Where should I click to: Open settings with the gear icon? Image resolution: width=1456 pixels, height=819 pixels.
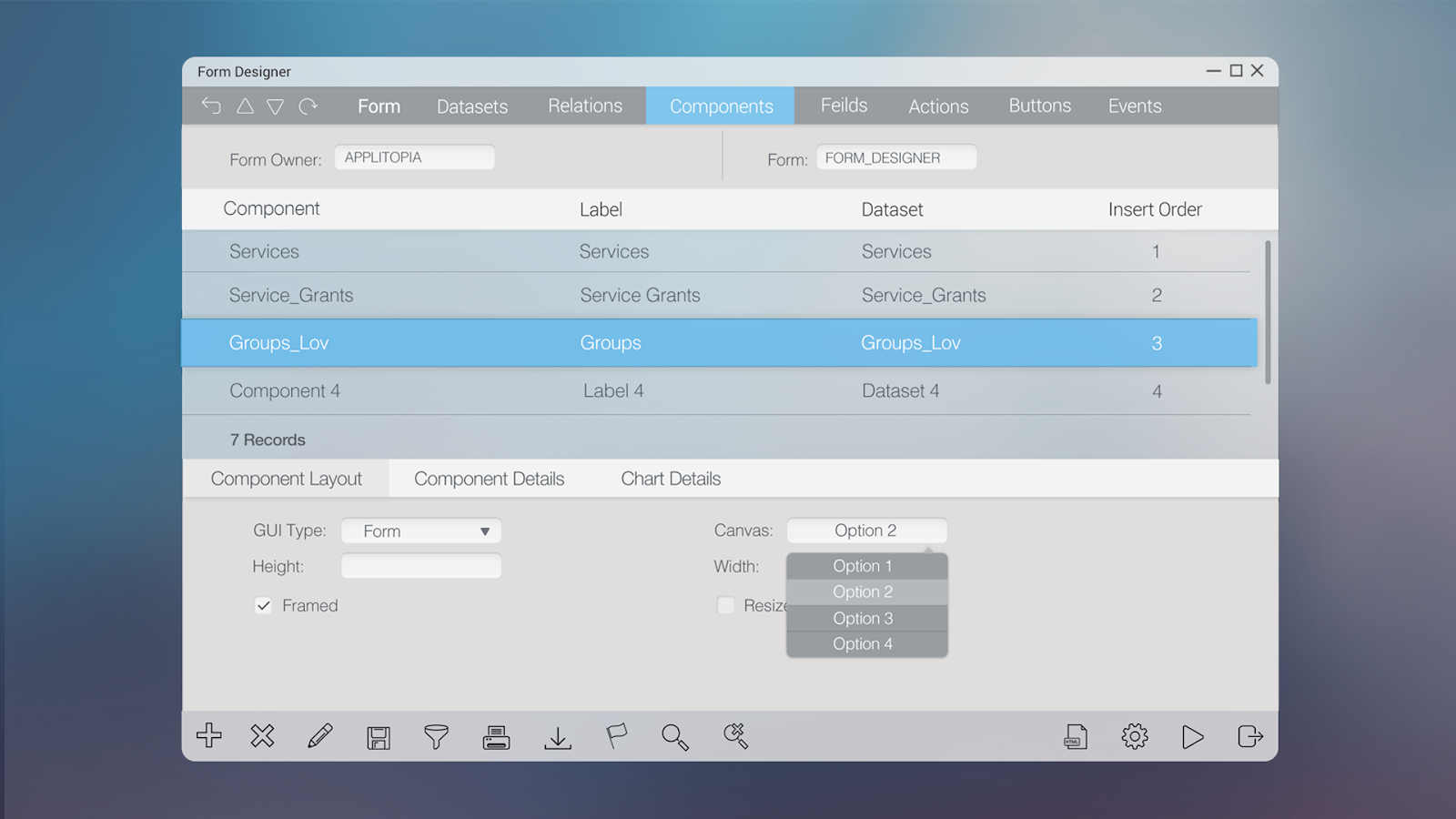pos(1135,735)
